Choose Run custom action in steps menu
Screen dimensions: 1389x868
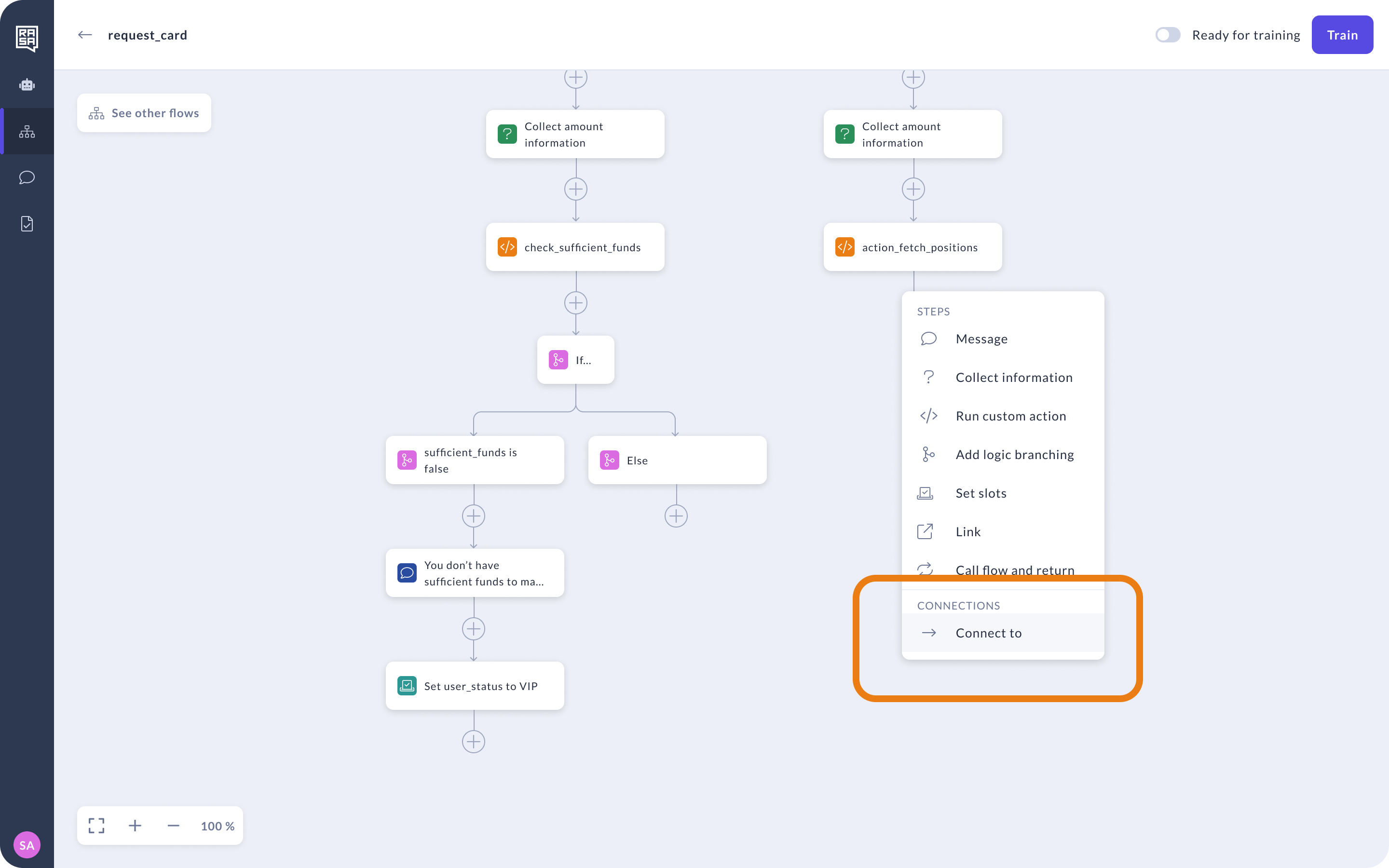pos(1010,416)
